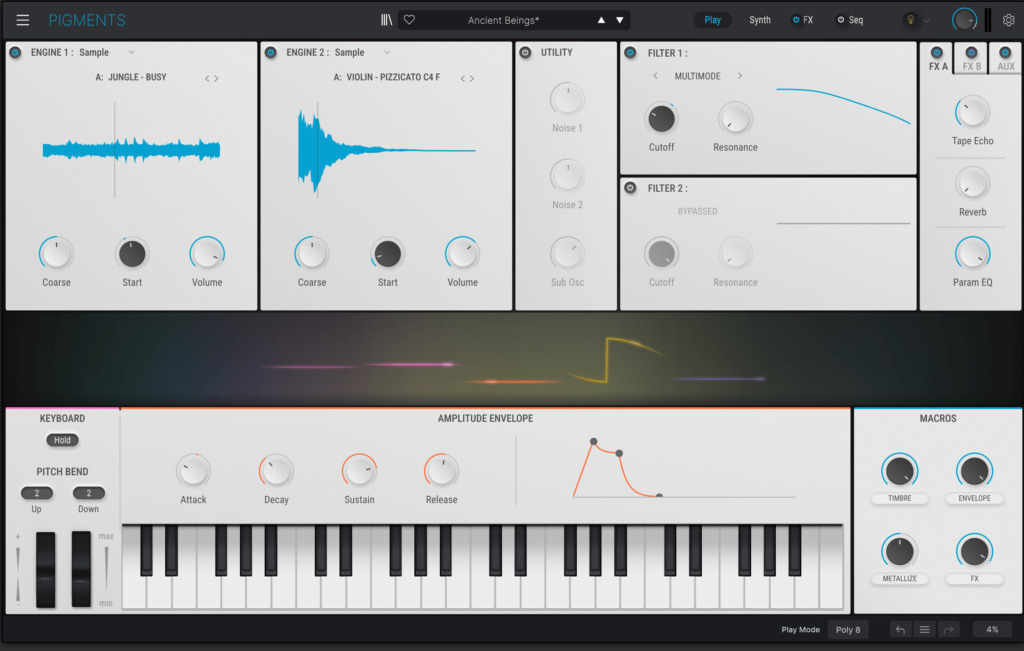Image resolution: width=1024 pixels, height=651 pixels.
Task: Click the Tape Echo knob
Action: (x=972, y=112)
